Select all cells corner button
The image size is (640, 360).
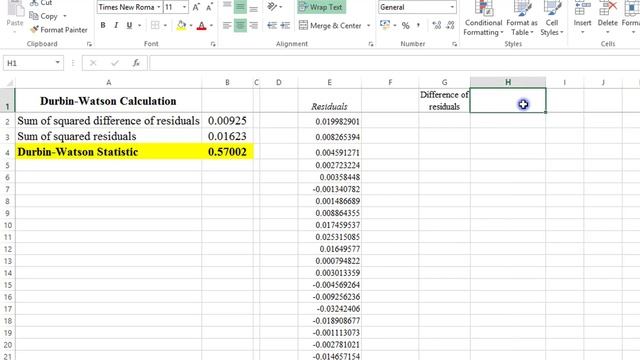coord(8,82)
